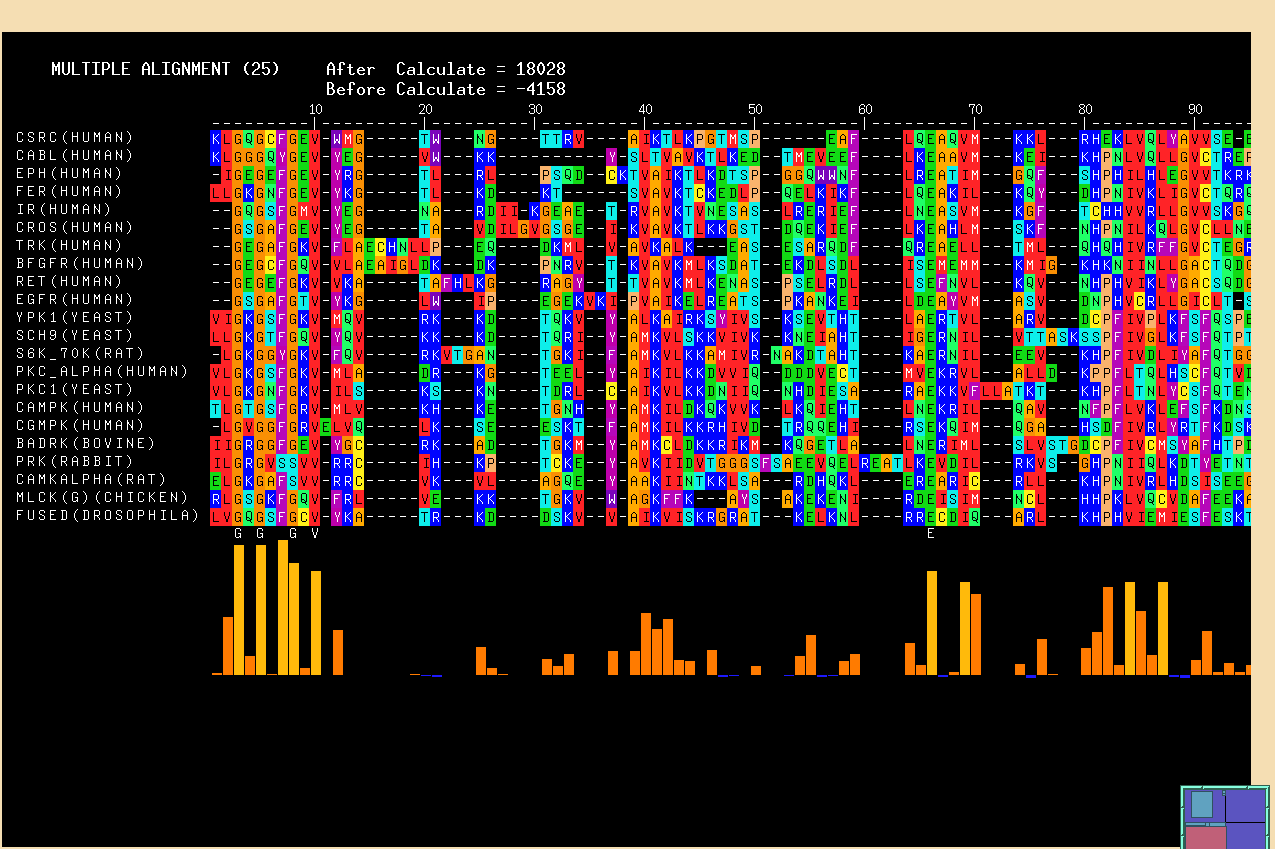Click the pink window in the pager
Viewport: 1275px width, 849px height.
1205,837
